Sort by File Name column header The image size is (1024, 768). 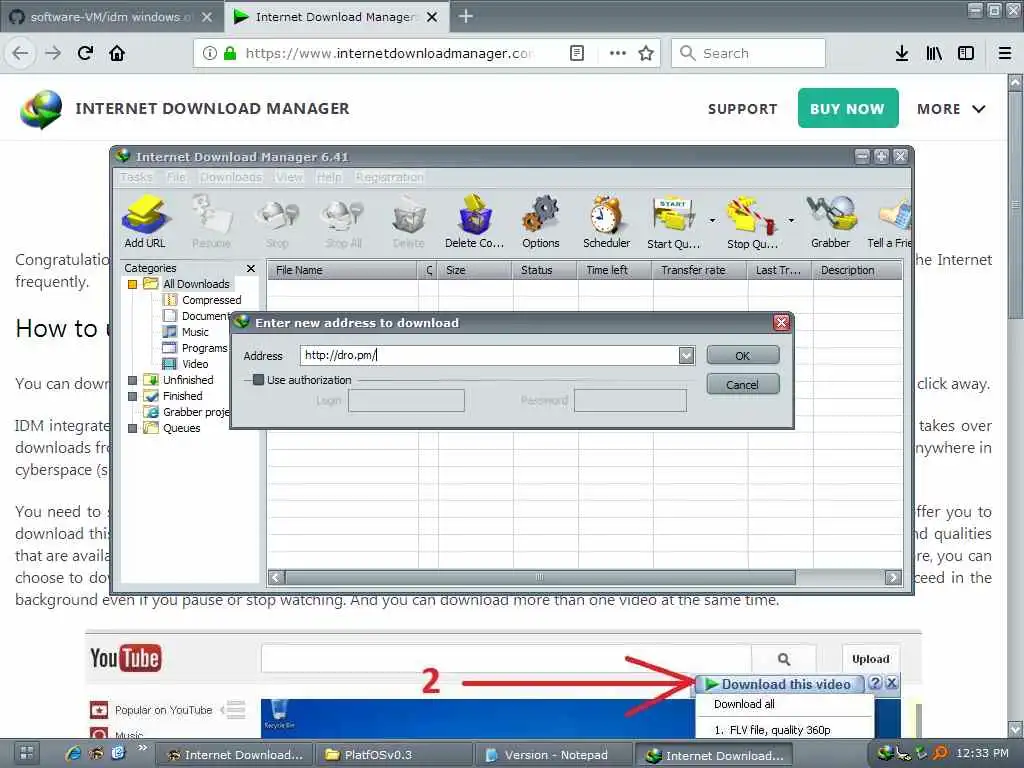click(x=342, y=270)
